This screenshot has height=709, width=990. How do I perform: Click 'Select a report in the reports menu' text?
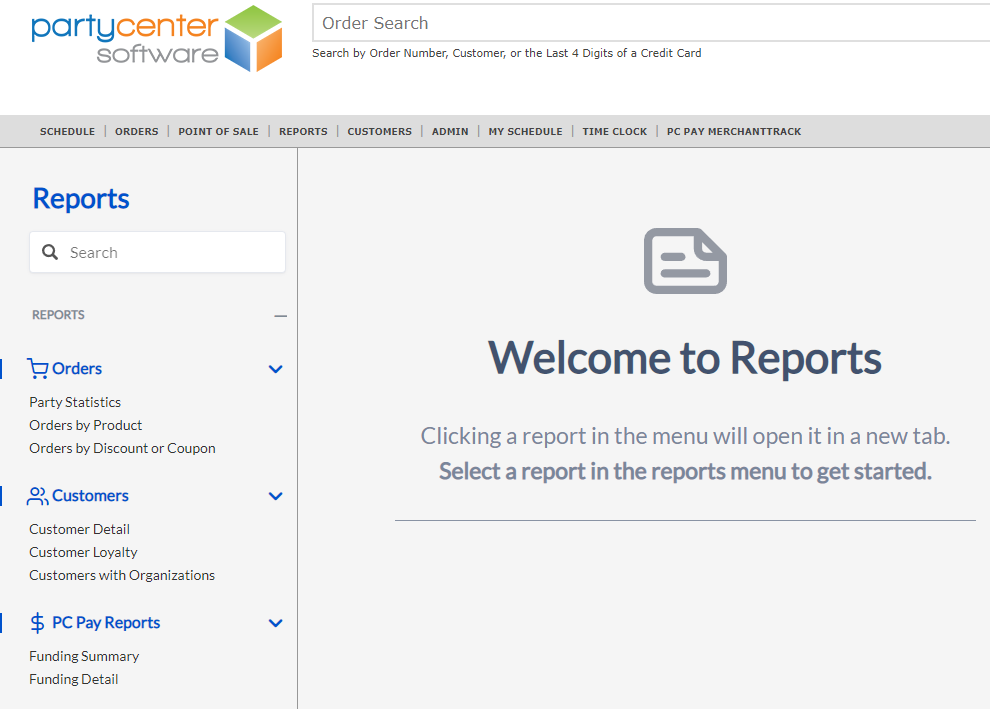point(685,472)
